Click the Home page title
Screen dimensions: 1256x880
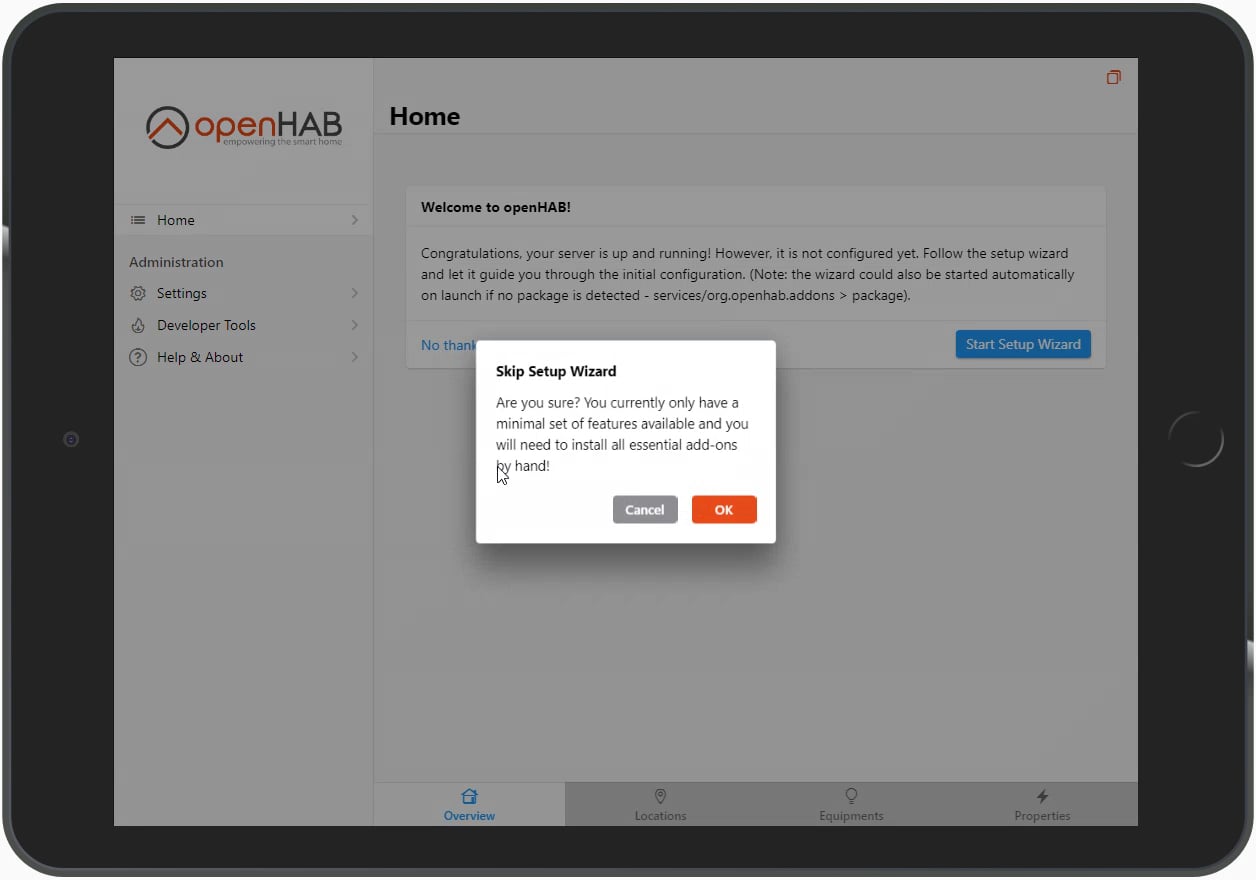425,116
